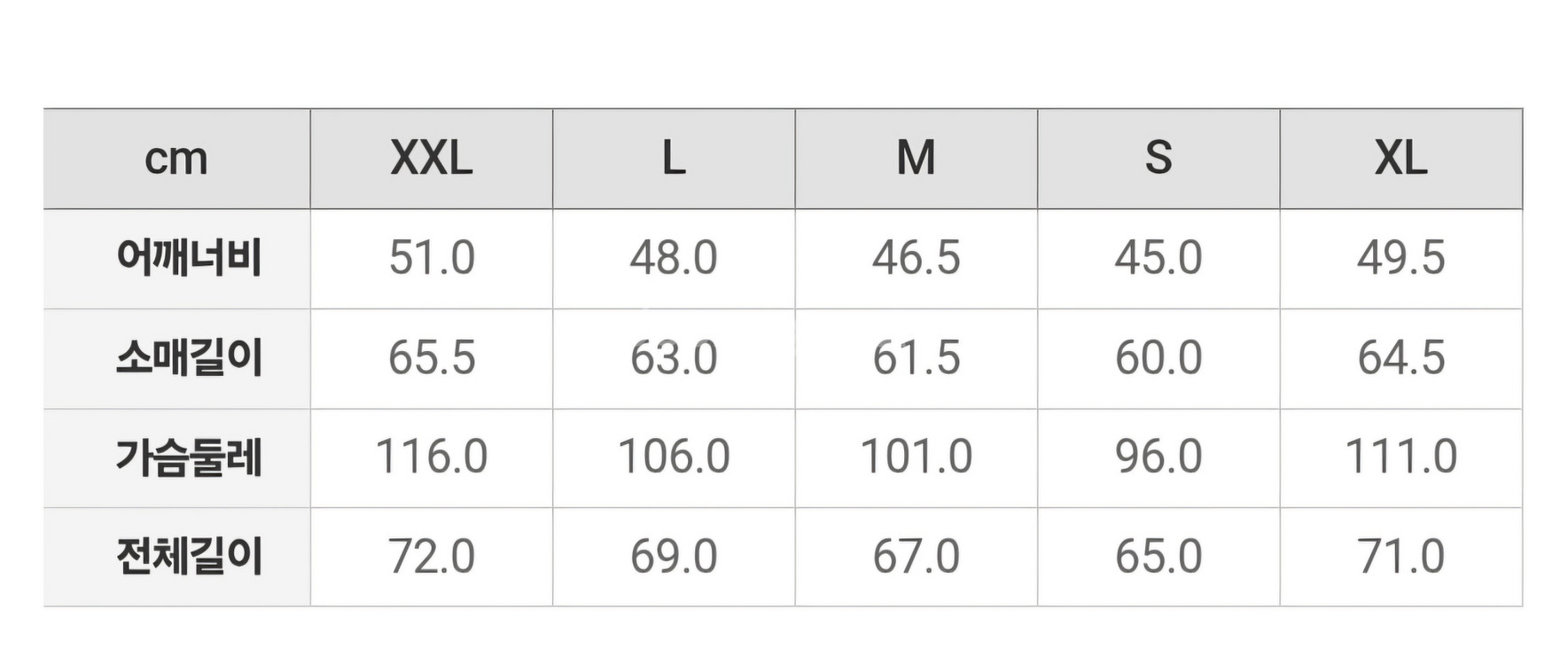Select the 71.0 total length cell
The height and width of the screenshot is (665, 1568).
coord(1400,557)
